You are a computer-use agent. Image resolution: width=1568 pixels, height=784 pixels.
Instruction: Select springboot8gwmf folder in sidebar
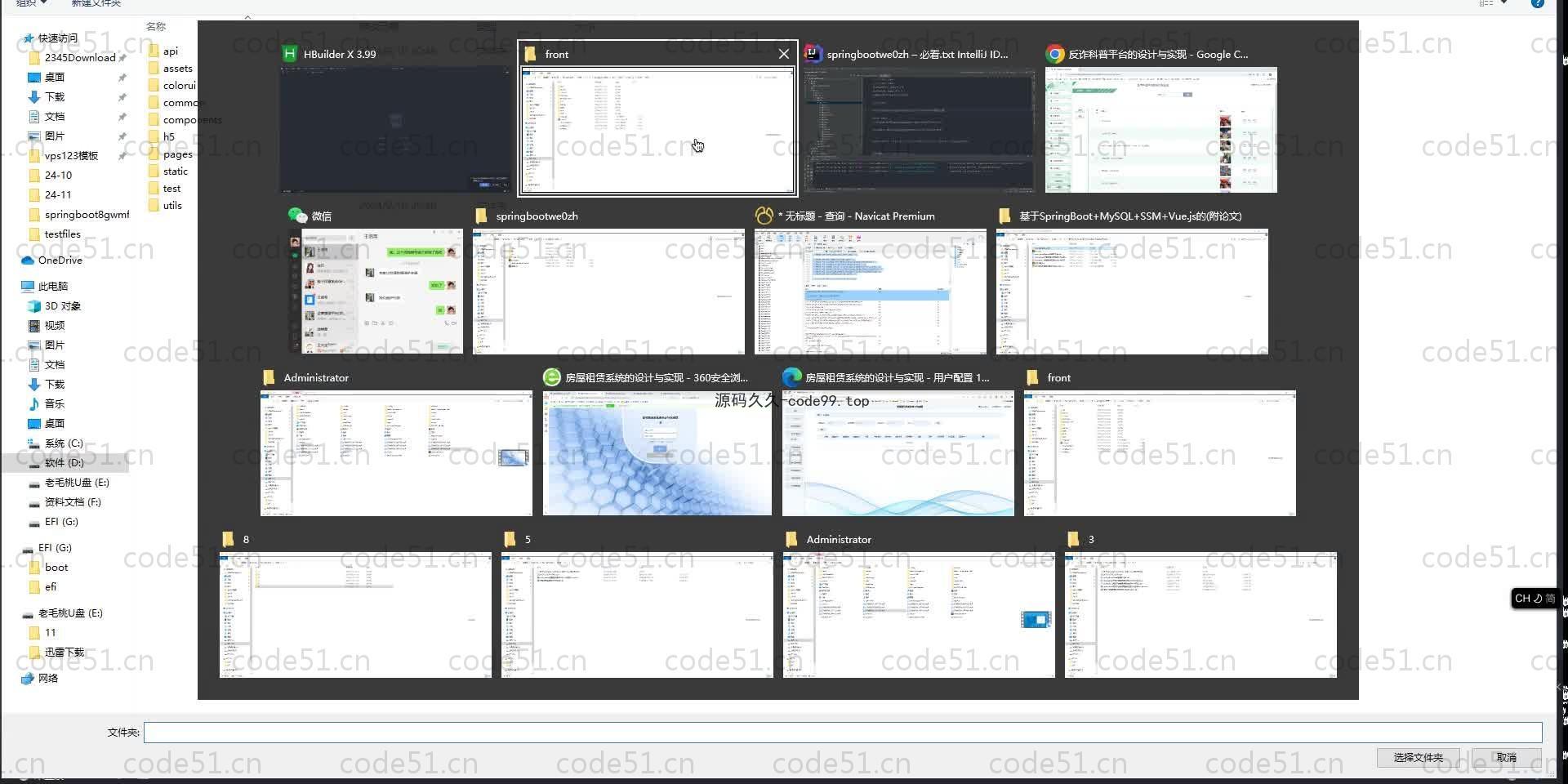87,214
